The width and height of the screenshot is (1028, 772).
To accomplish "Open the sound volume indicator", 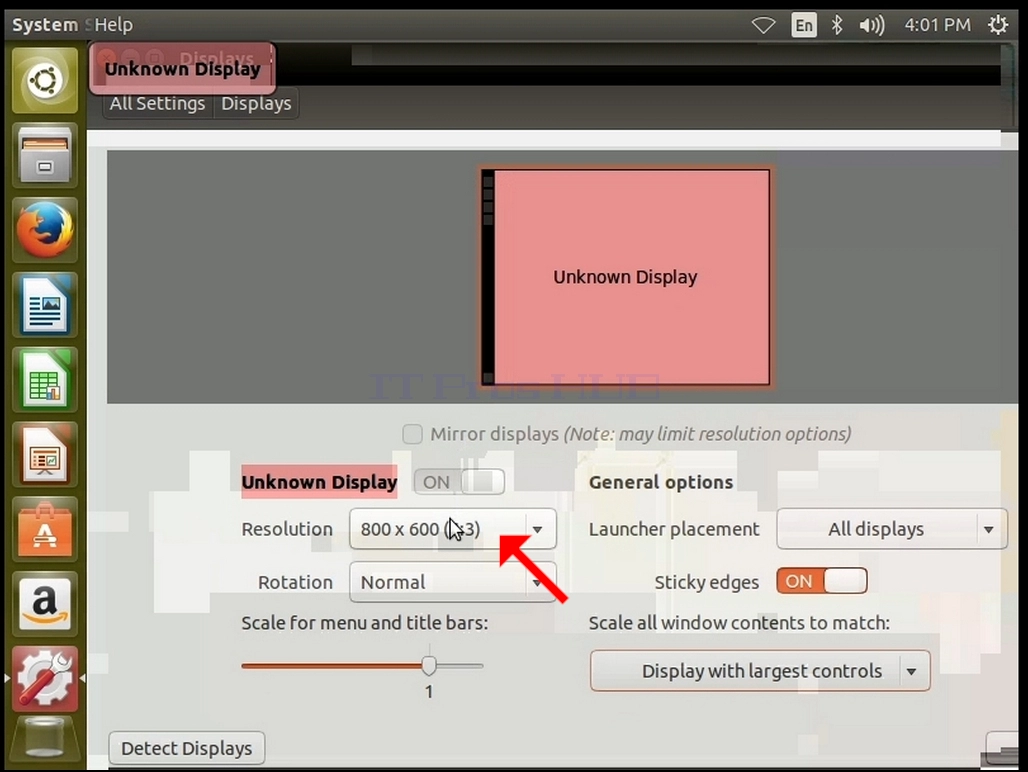I will click(872, 26).
